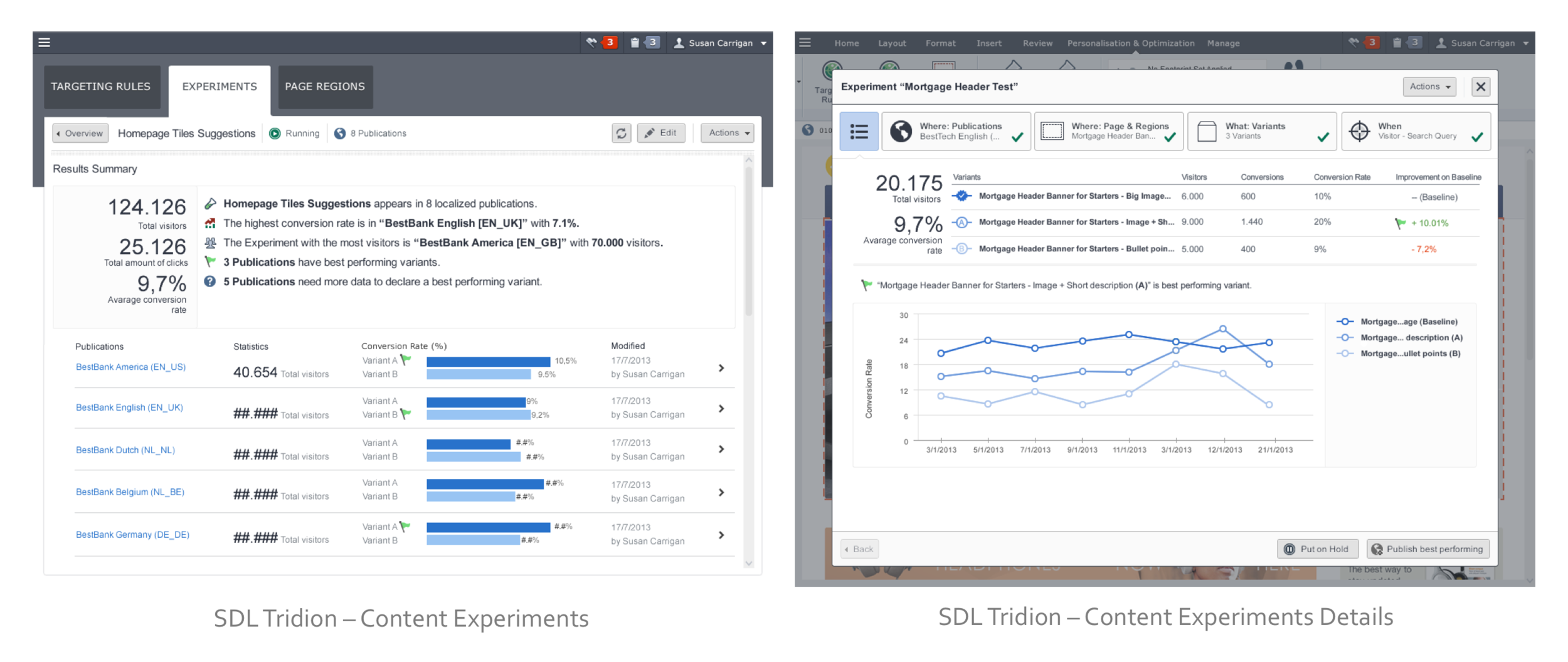Click Publish best performing button
This screenshot has width=1568, height=662.
click(x=1428, y=549)
